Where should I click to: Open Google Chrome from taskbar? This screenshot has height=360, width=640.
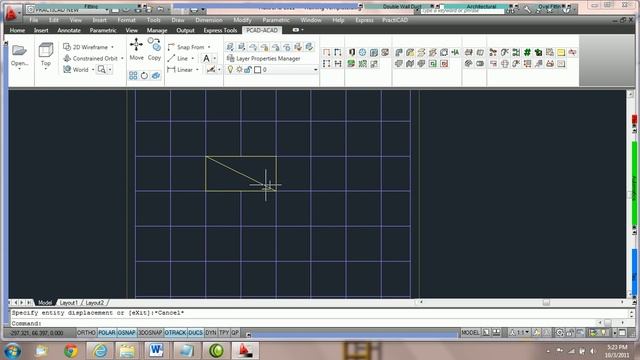click(x=71, y=351)
